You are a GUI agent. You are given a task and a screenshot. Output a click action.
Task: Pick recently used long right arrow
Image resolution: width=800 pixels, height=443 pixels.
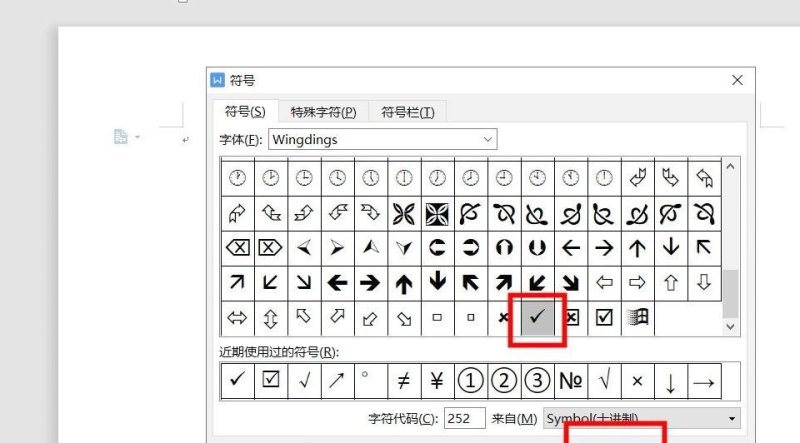704,380
